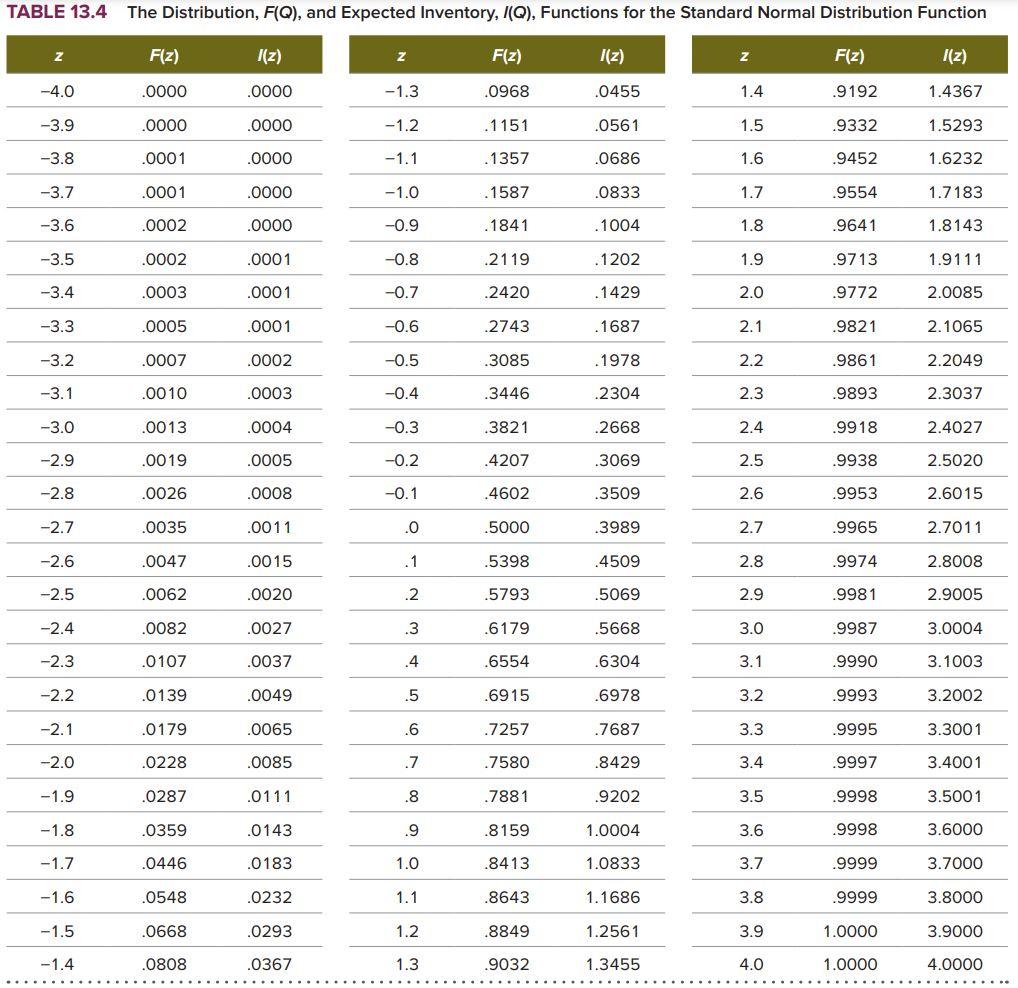The height and width of the screenshot is (988, 1018).
Task: Click the F(z) value .8413
Action: pos(506,863)
